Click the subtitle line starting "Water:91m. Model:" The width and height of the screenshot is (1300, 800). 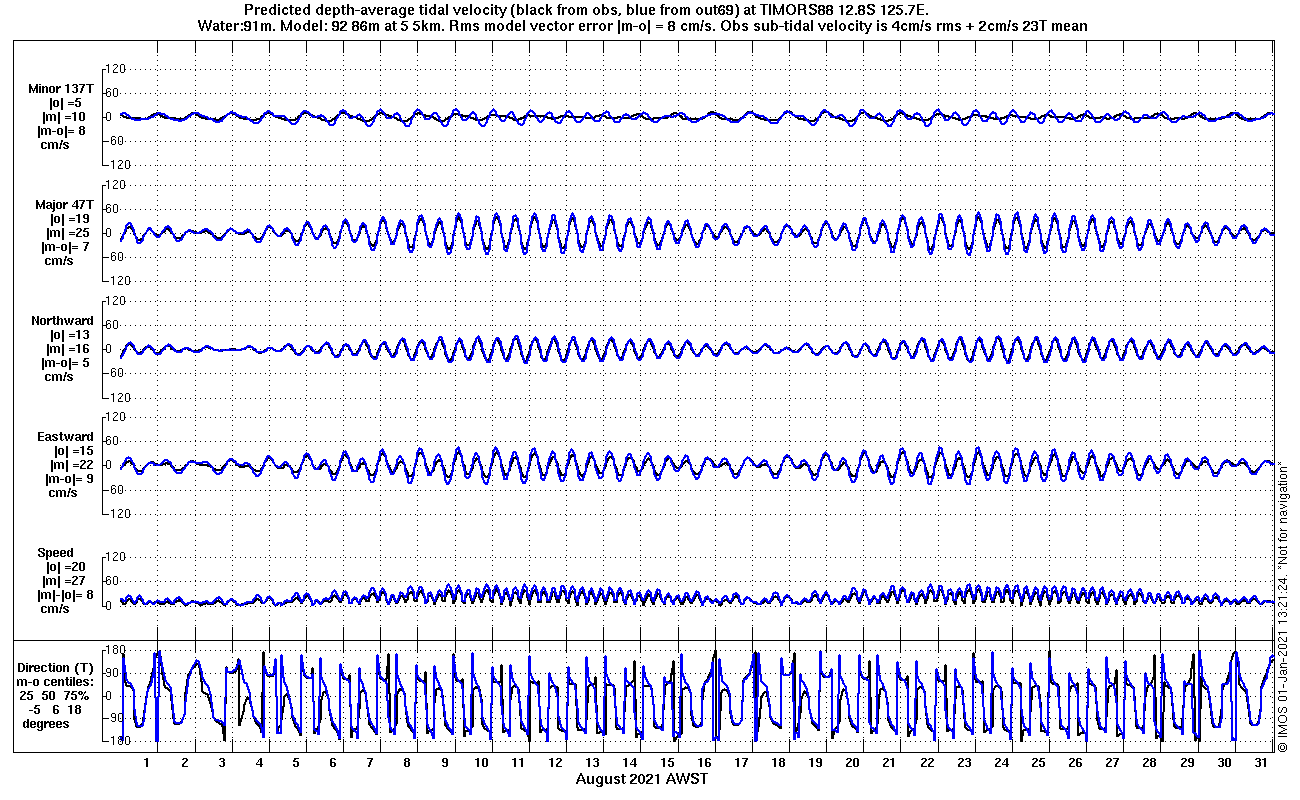coord(642,26)
